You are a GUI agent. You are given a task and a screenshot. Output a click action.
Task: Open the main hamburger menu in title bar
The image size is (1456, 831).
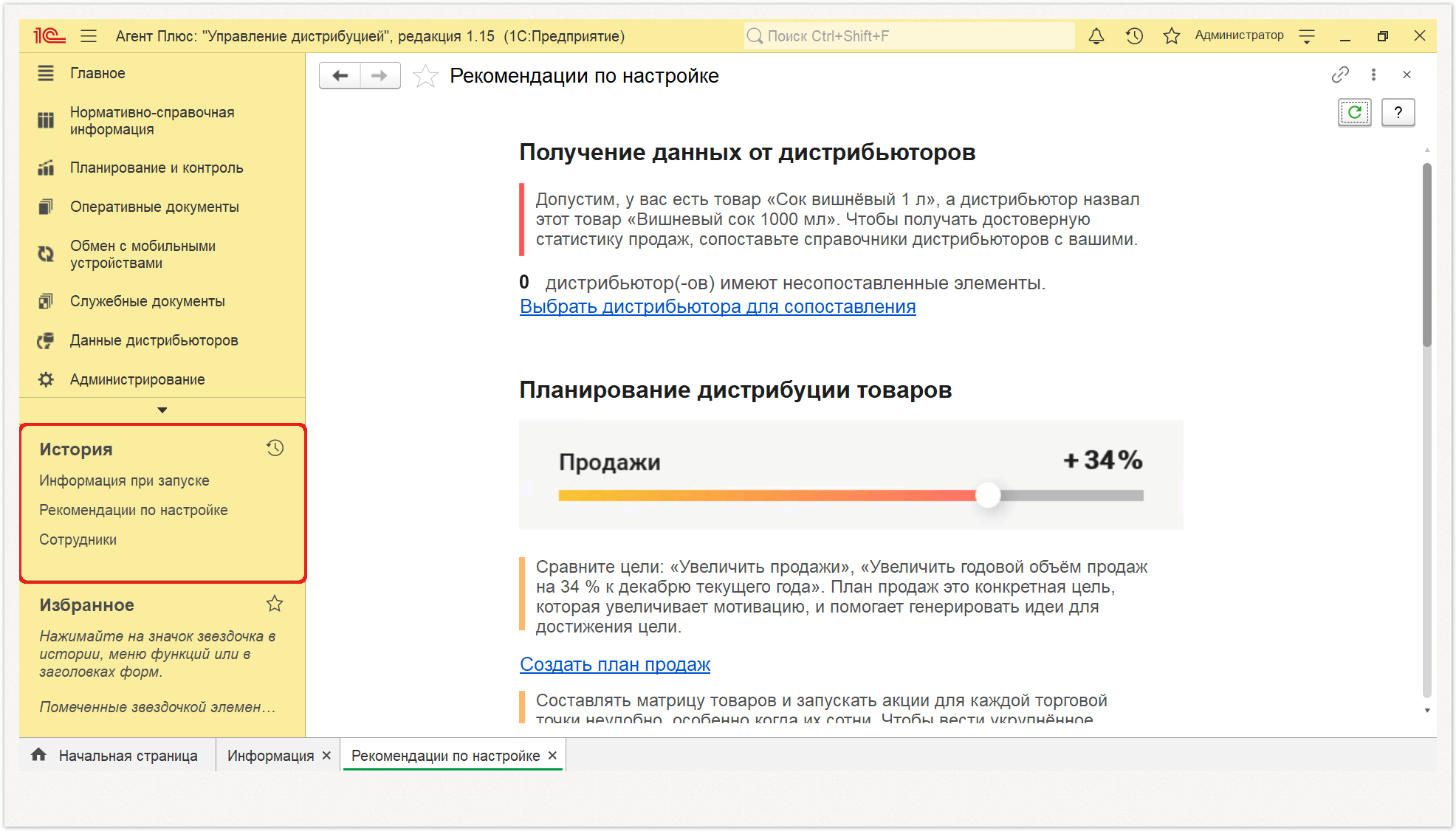(x=89, y=35)
